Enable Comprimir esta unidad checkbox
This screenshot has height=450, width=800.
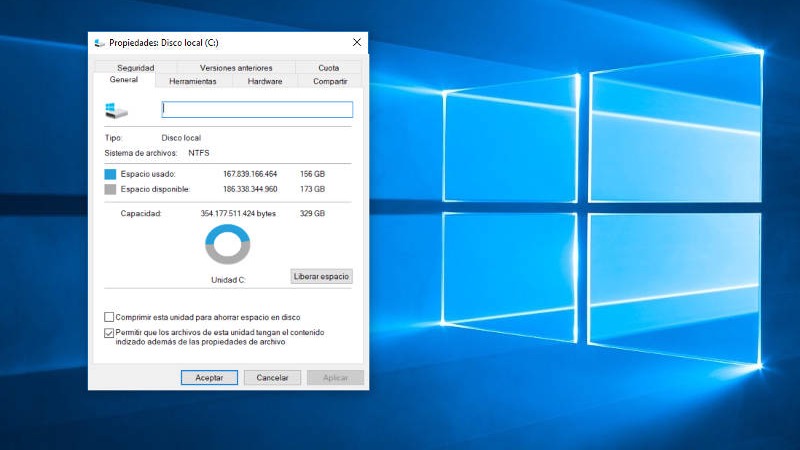(x=109, y=317)
